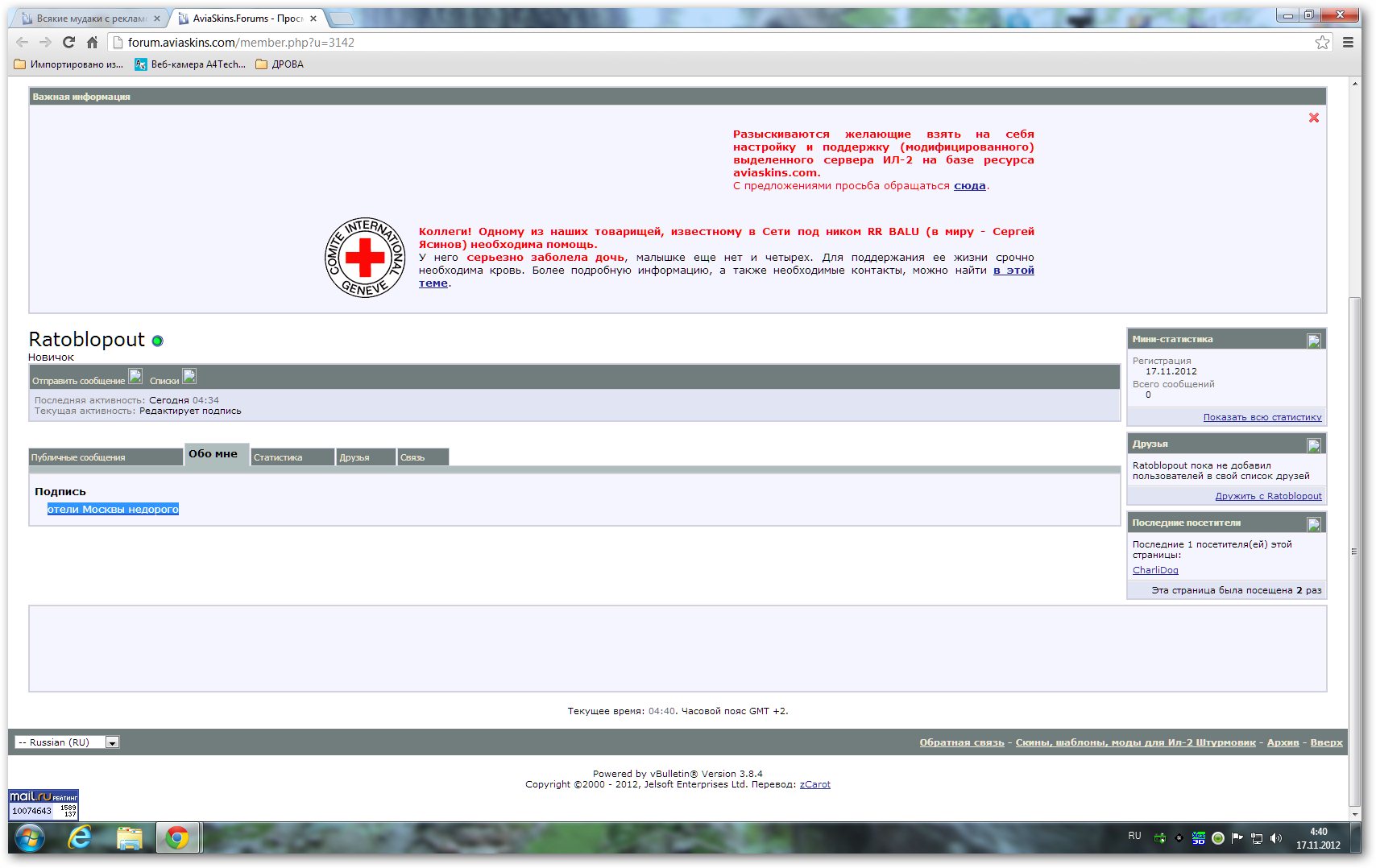1376x868 pixels.
Task: Open the Ил-2 Штурмовик skins footer link
Action: point(1135,742)
